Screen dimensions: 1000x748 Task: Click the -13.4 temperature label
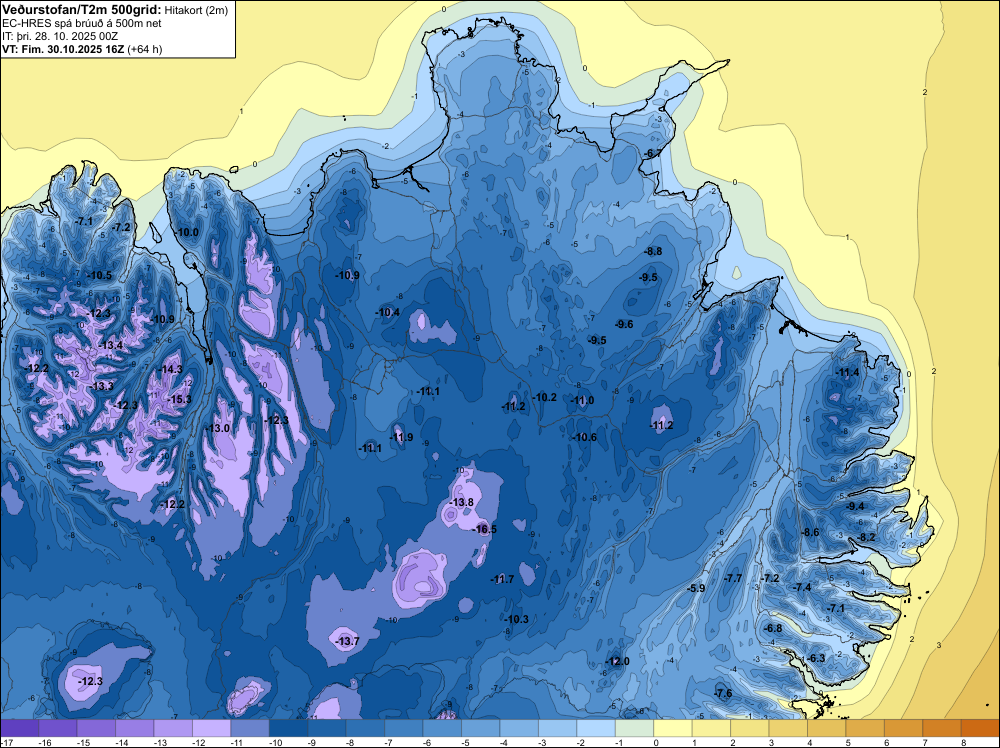(x=110, y=345)
